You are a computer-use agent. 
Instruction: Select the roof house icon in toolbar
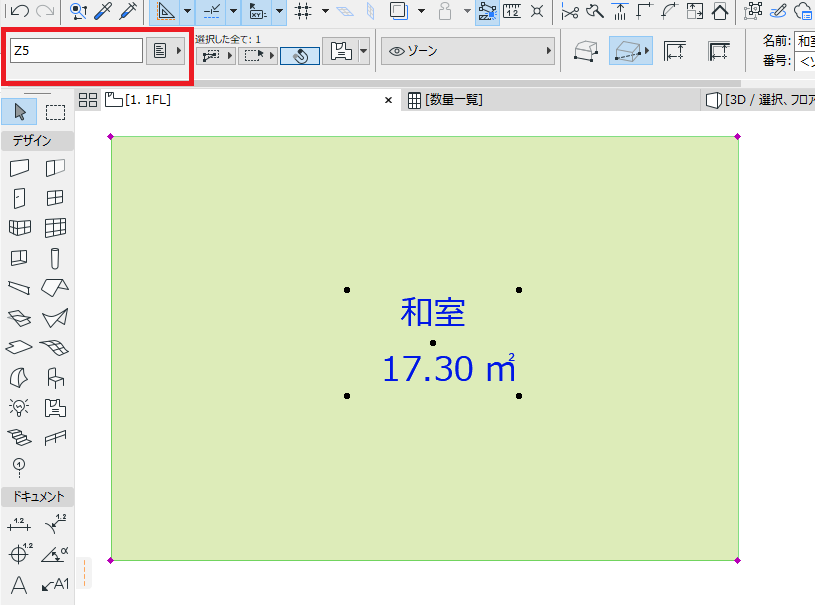tap(720, 11)
